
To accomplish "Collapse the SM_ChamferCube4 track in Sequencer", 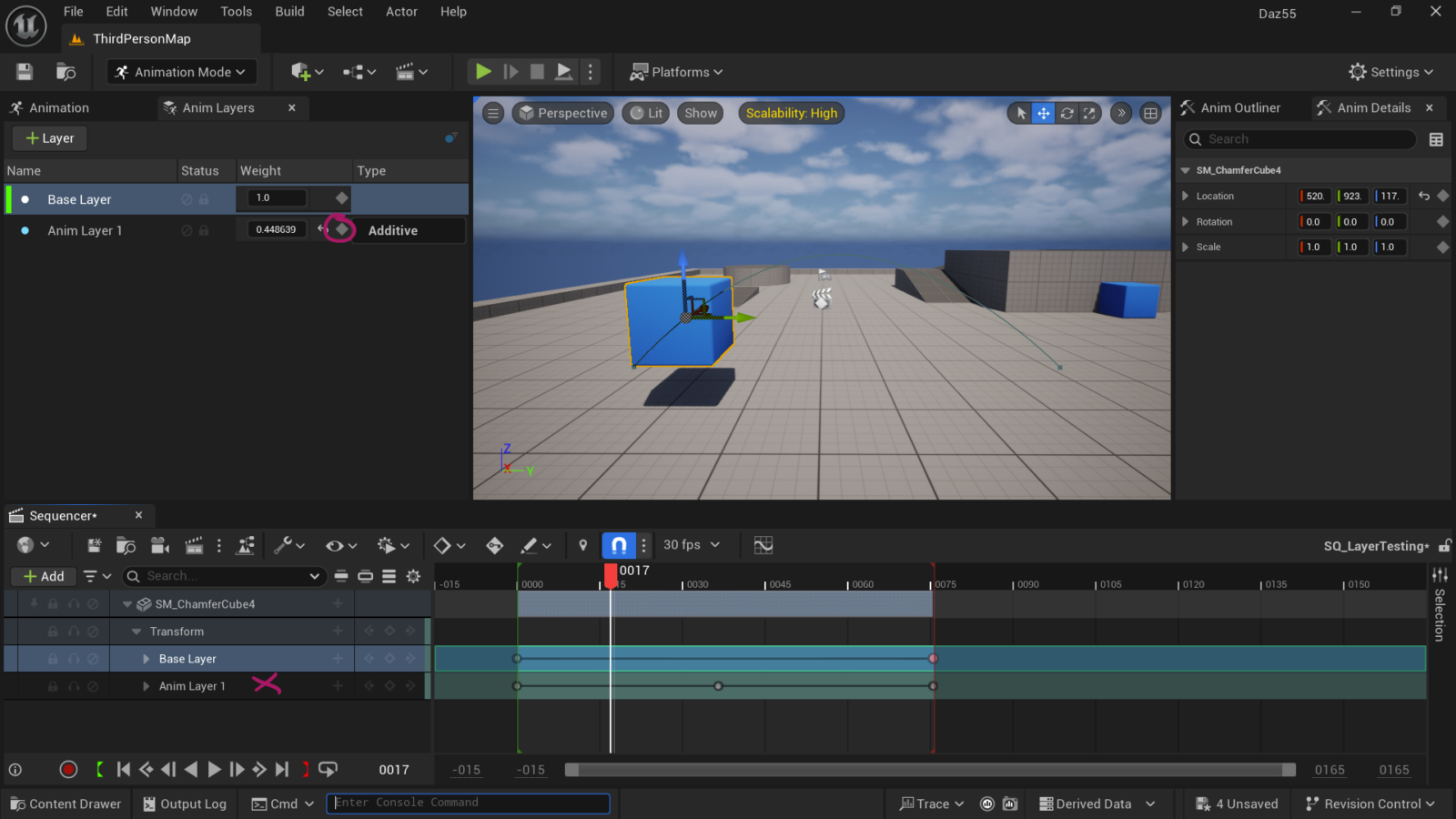I will pos(126,604).
